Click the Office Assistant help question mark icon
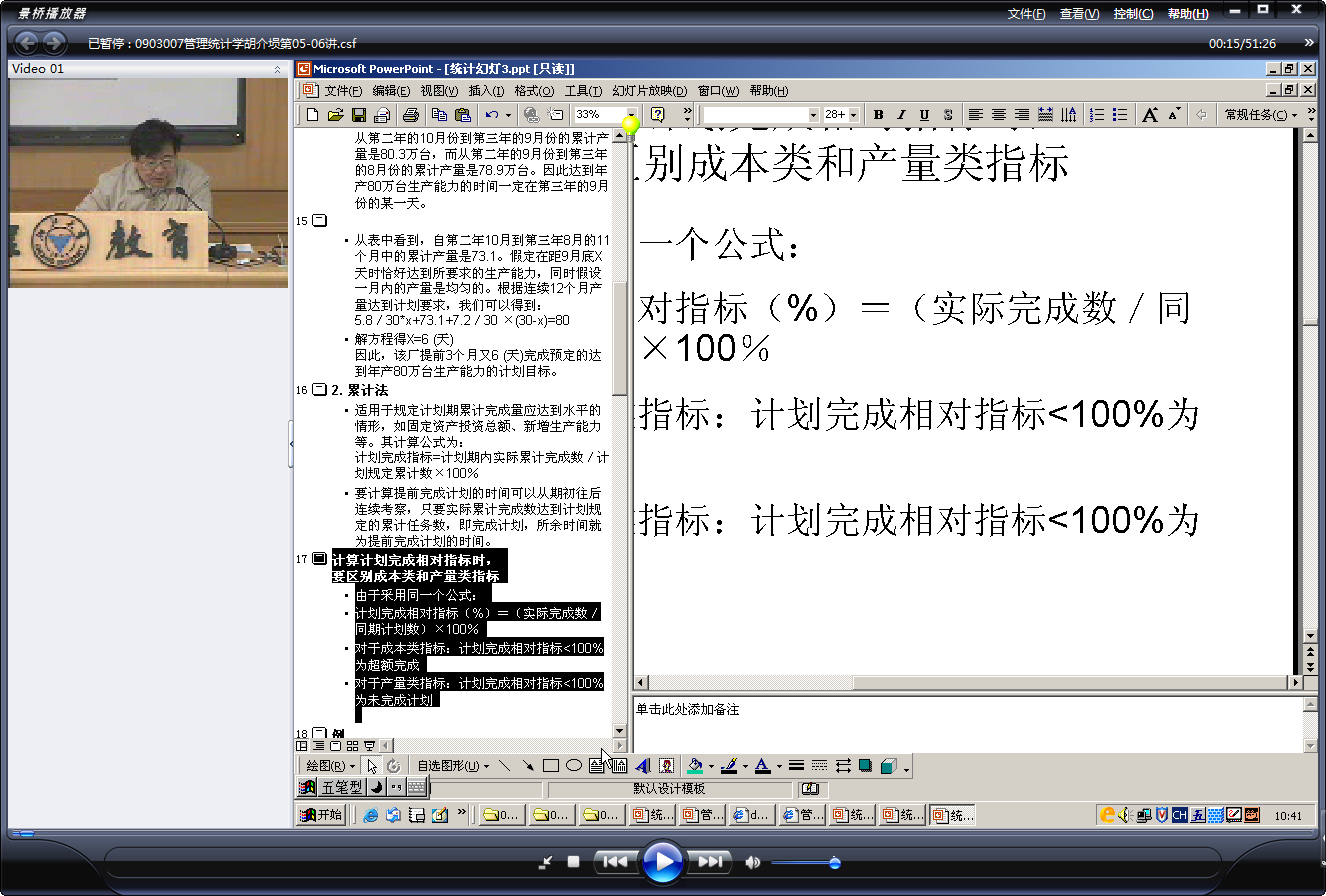1326x896 pixels. coord(658,115)
